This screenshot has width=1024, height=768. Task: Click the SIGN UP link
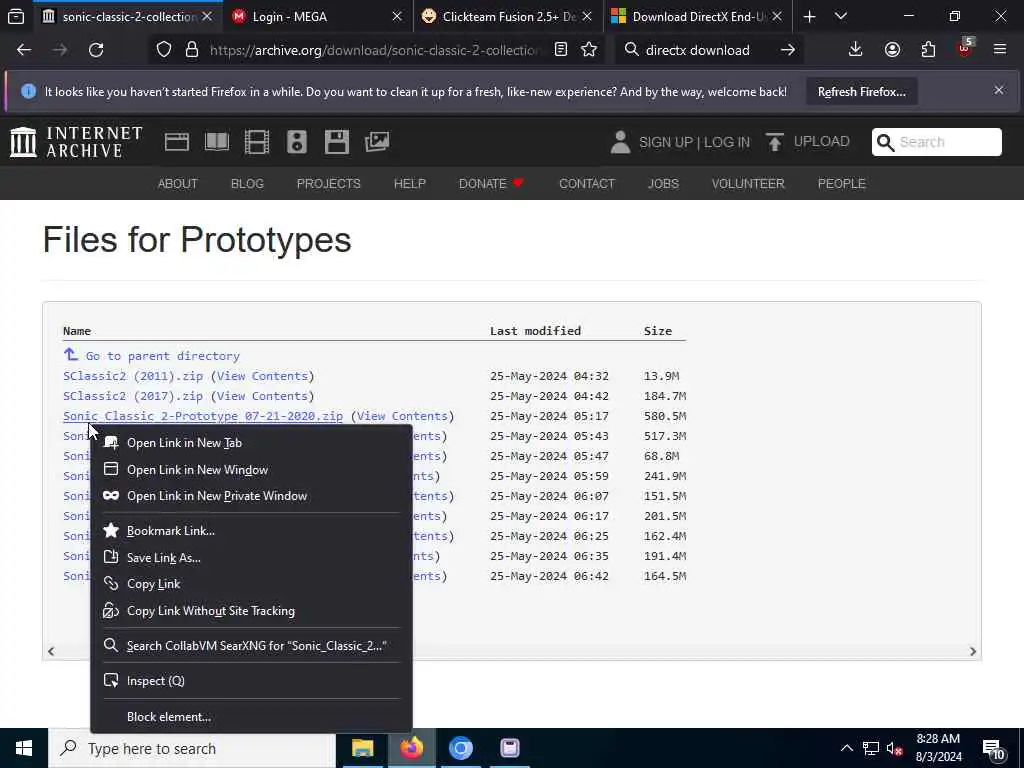click(665, 142)
